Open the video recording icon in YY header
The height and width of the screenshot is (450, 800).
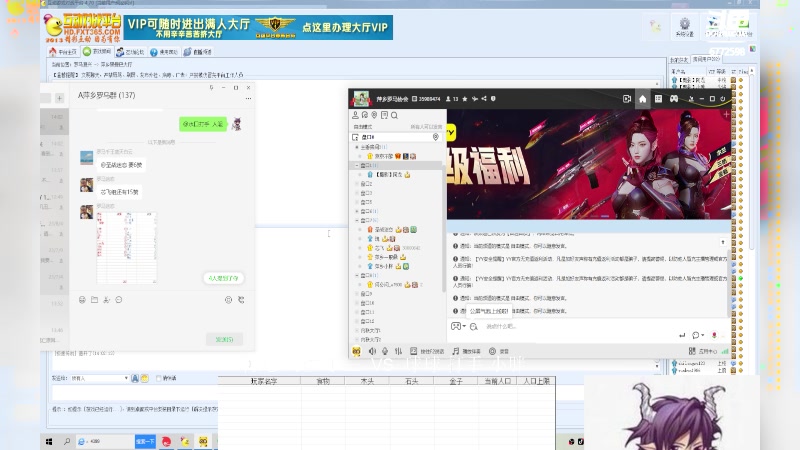point(627,99)
